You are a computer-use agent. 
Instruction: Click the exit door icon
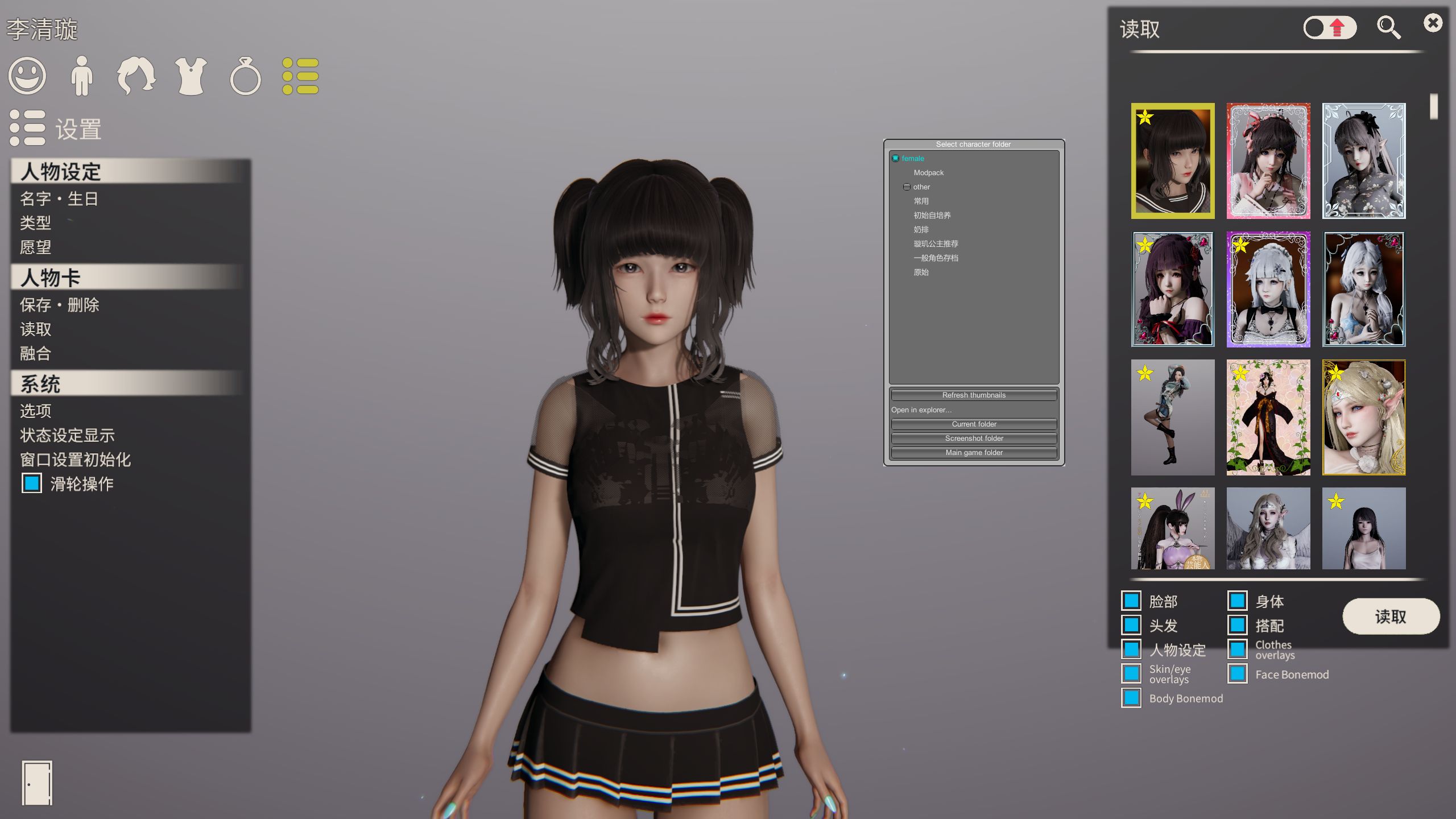(x=37, y=783)
